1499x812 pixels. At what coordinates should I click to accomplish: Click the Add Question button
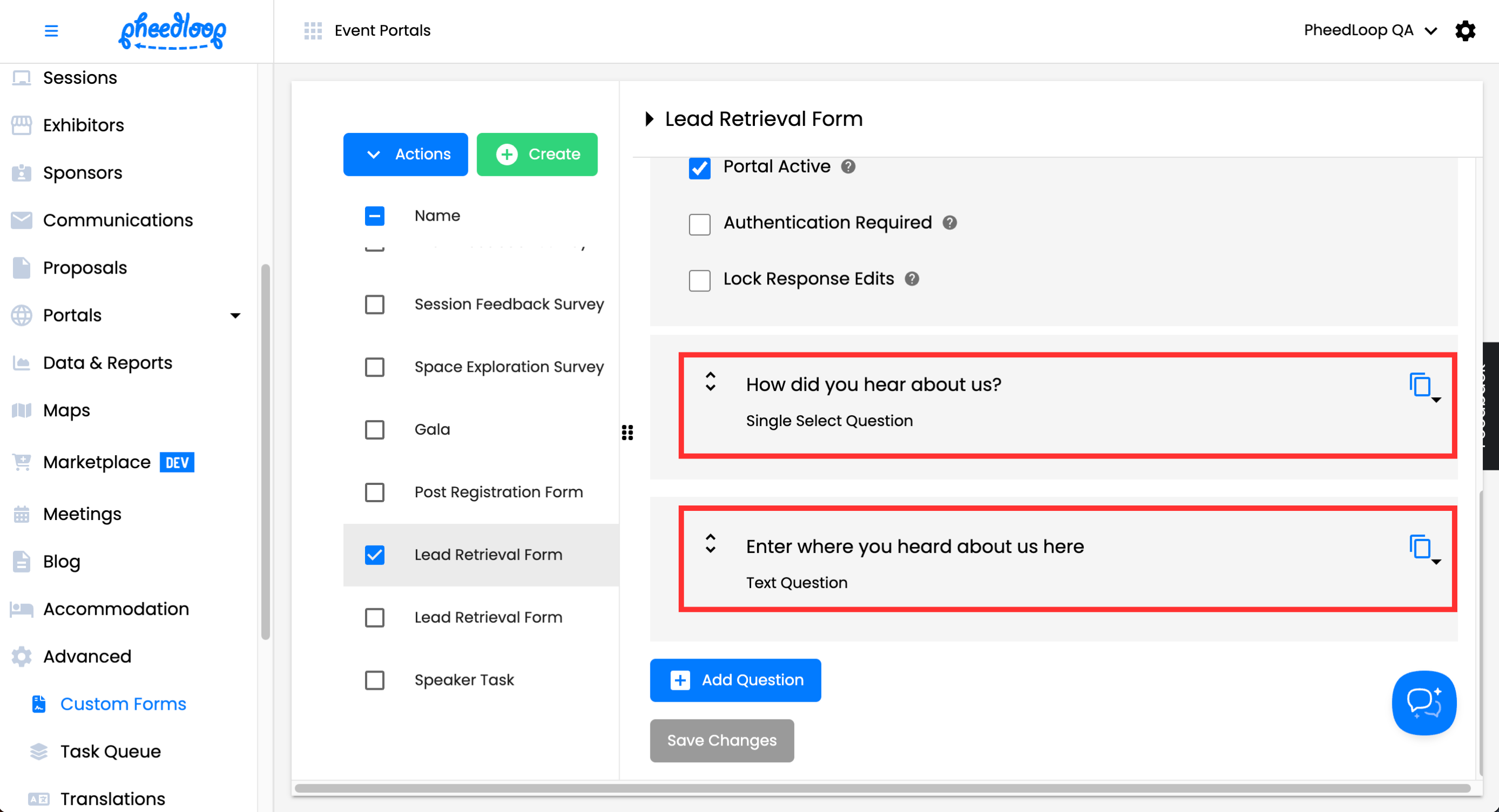(735, 680)
